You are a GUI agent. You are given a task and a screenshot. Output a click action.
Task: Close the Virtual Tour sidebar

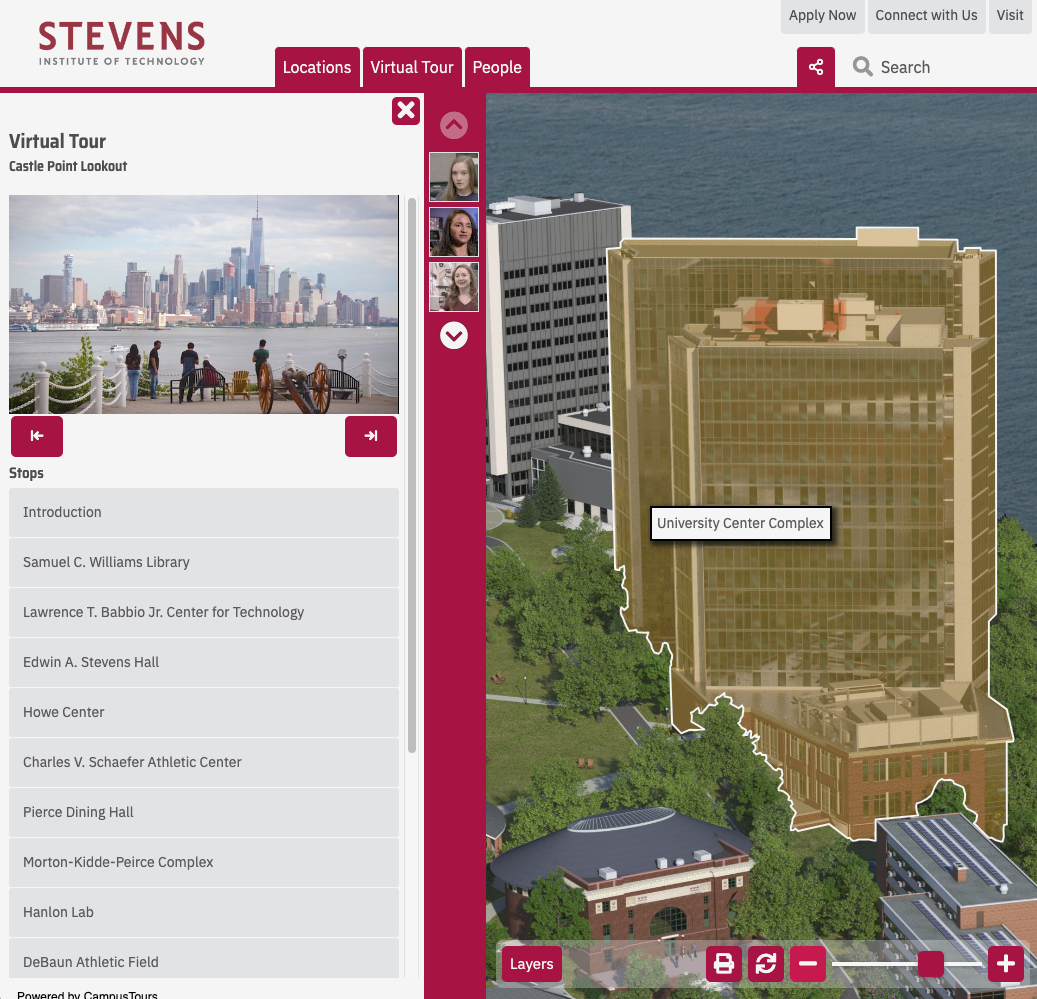pyautogui.click(x=405, y=111)
